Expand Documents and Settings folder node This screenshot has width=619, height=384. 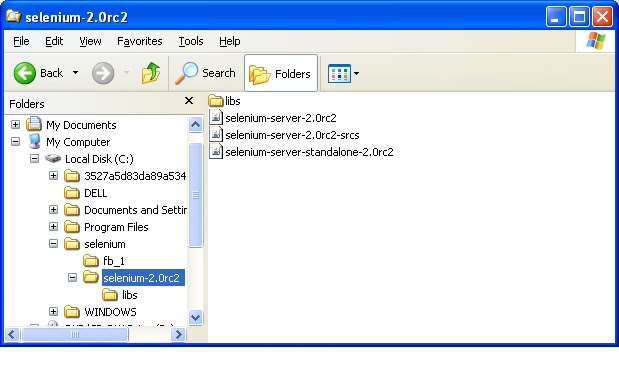click(x=53, y=210)
